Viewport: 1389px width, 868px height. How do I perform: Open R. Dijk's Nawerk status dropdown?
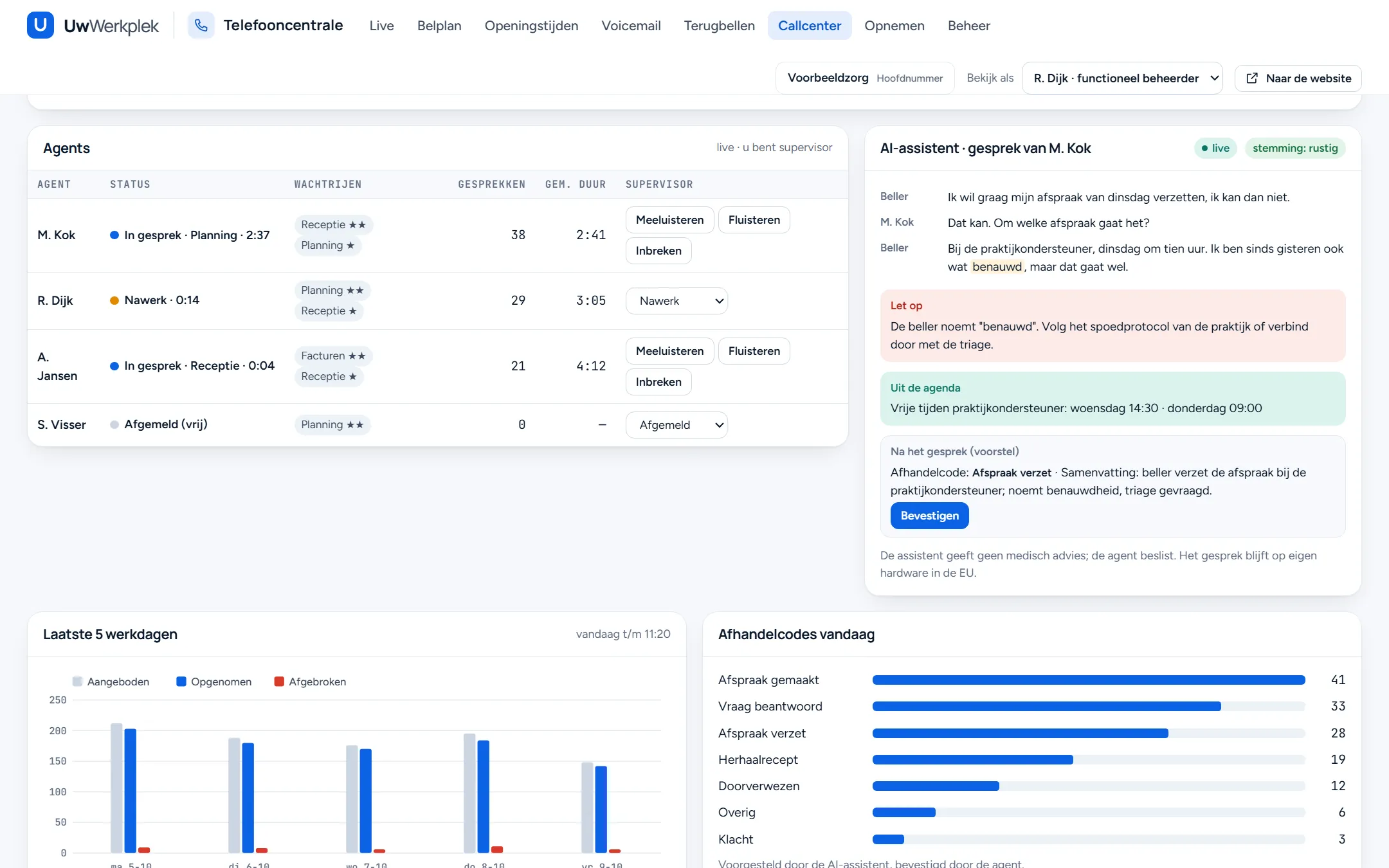(676, 301)
